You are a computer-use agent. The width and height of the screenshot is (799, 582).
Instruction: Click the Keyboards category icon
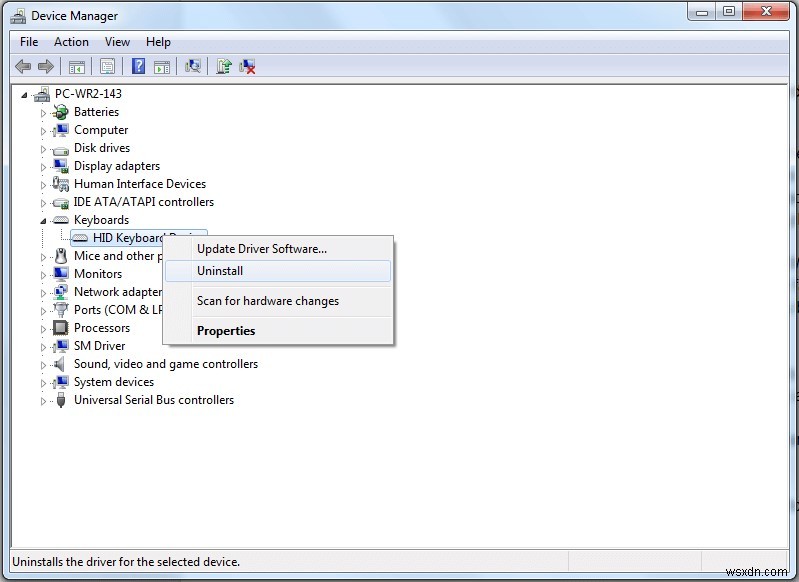tap(61, 220)
